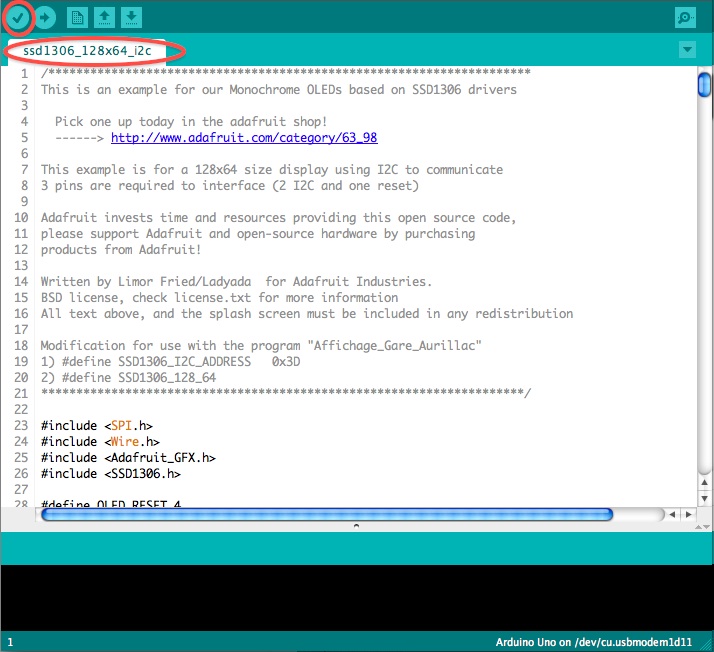Create a new sketch with New icon

click(77, 18)
